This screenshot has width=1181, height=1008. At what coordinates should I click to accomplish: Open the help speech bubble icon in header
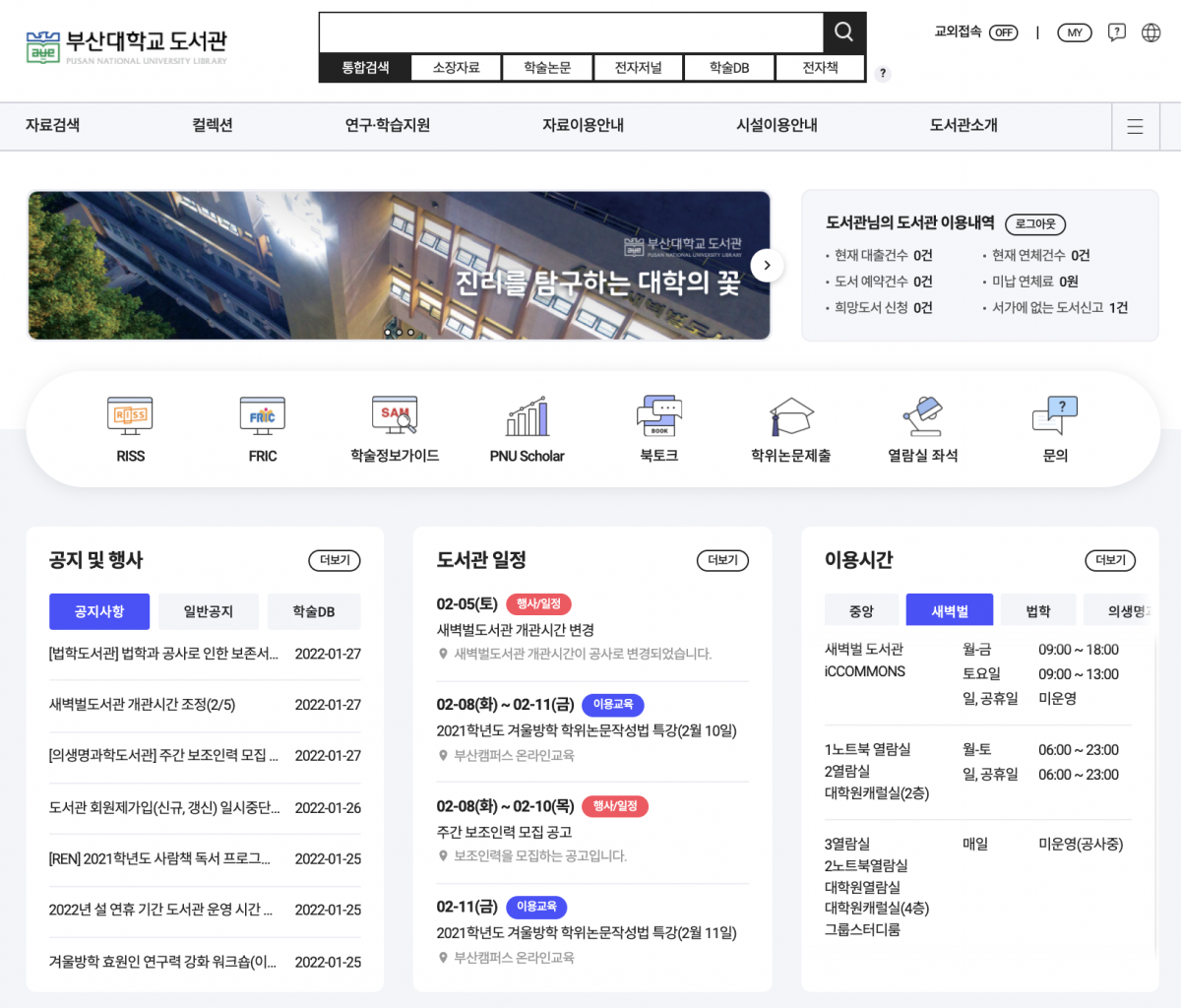[1116, 32]
